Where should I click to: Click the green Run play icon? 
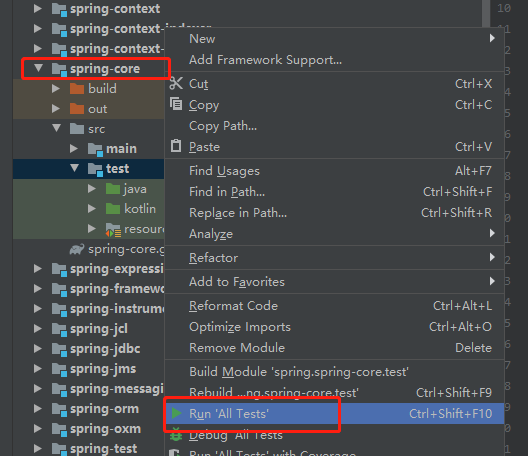coord(176,413)
